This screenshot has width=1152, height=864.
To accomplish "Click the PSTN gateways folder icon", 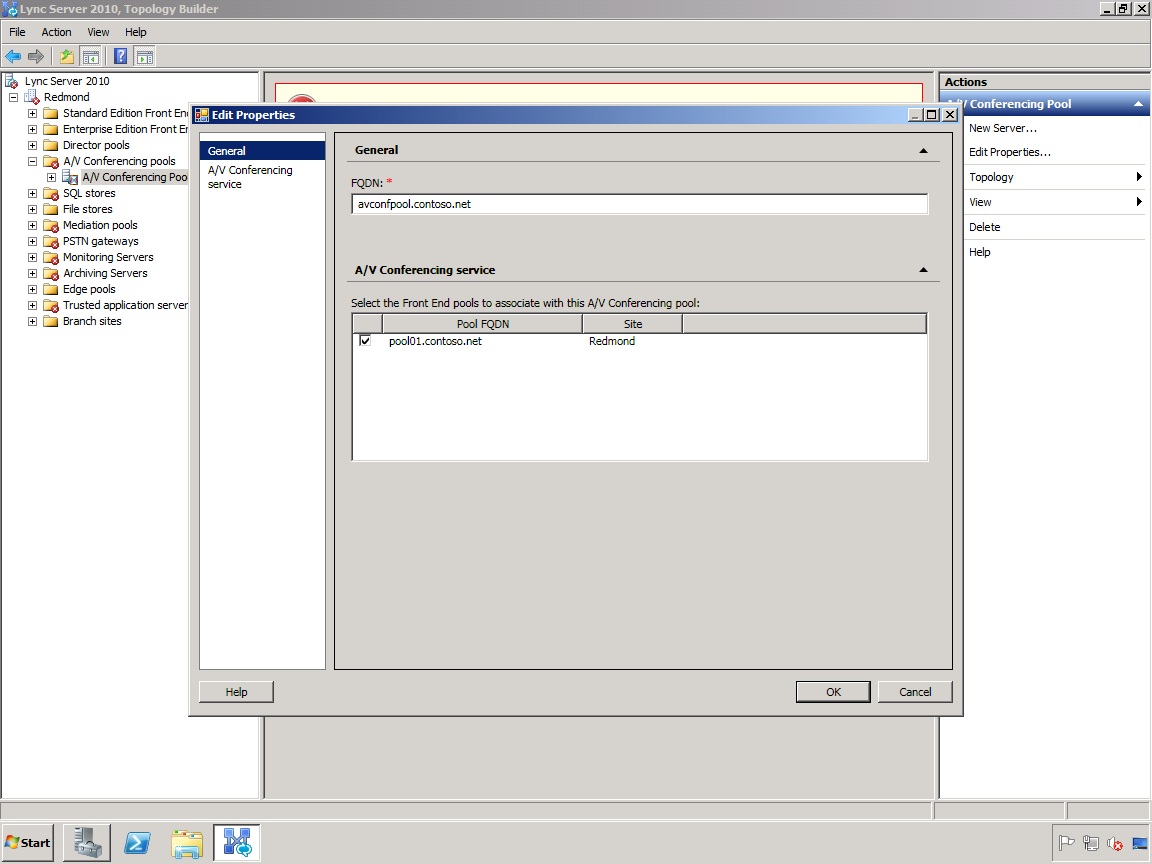I will (x=51, y=242).
